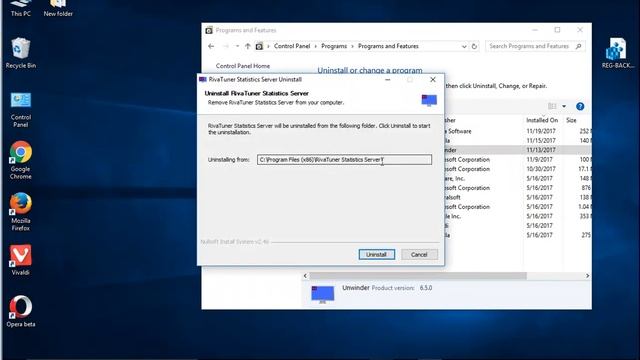This screenshot has height=360, width=640.
Task: Sort by Installed On column
Action: pyautogui.click(x=542, y=120)
